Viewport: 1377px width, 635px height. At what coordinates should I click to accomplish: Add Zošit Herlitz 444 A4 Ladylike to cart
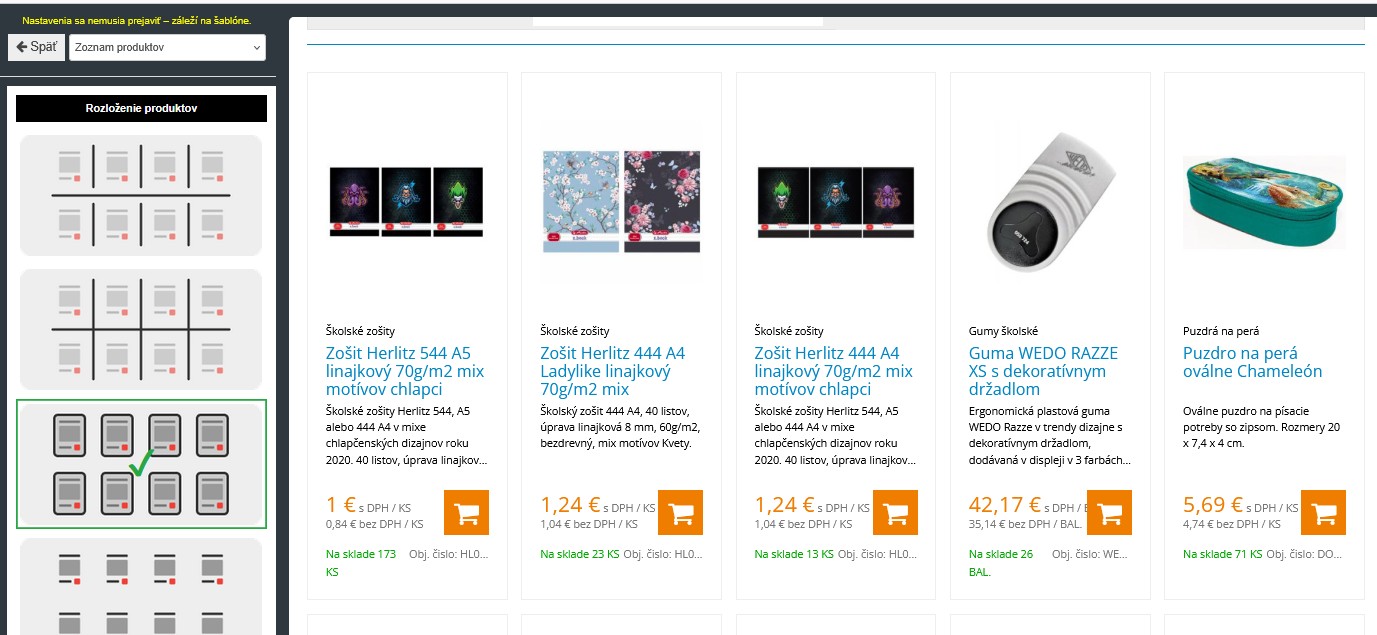tap(681, 513)
